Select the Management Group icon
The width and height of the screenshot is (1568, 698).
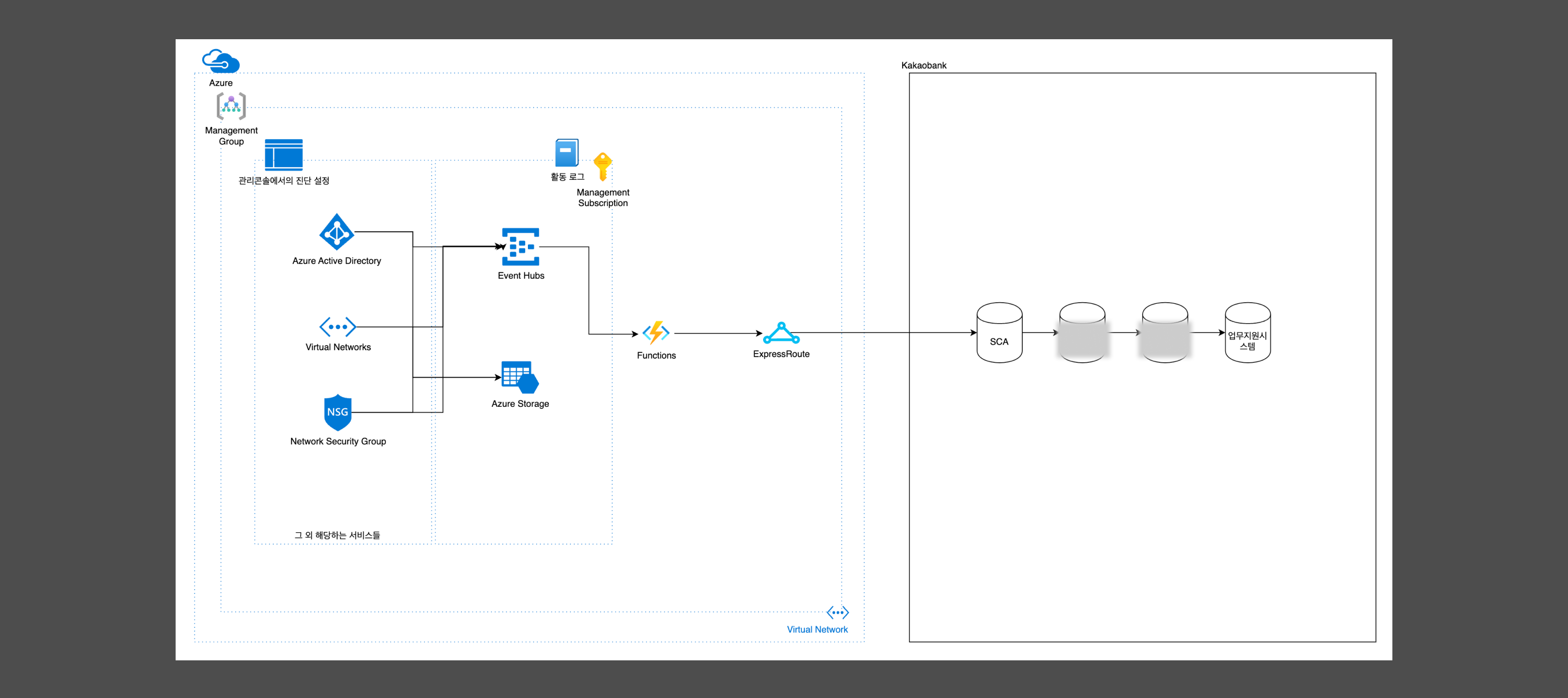click(232, 106)
